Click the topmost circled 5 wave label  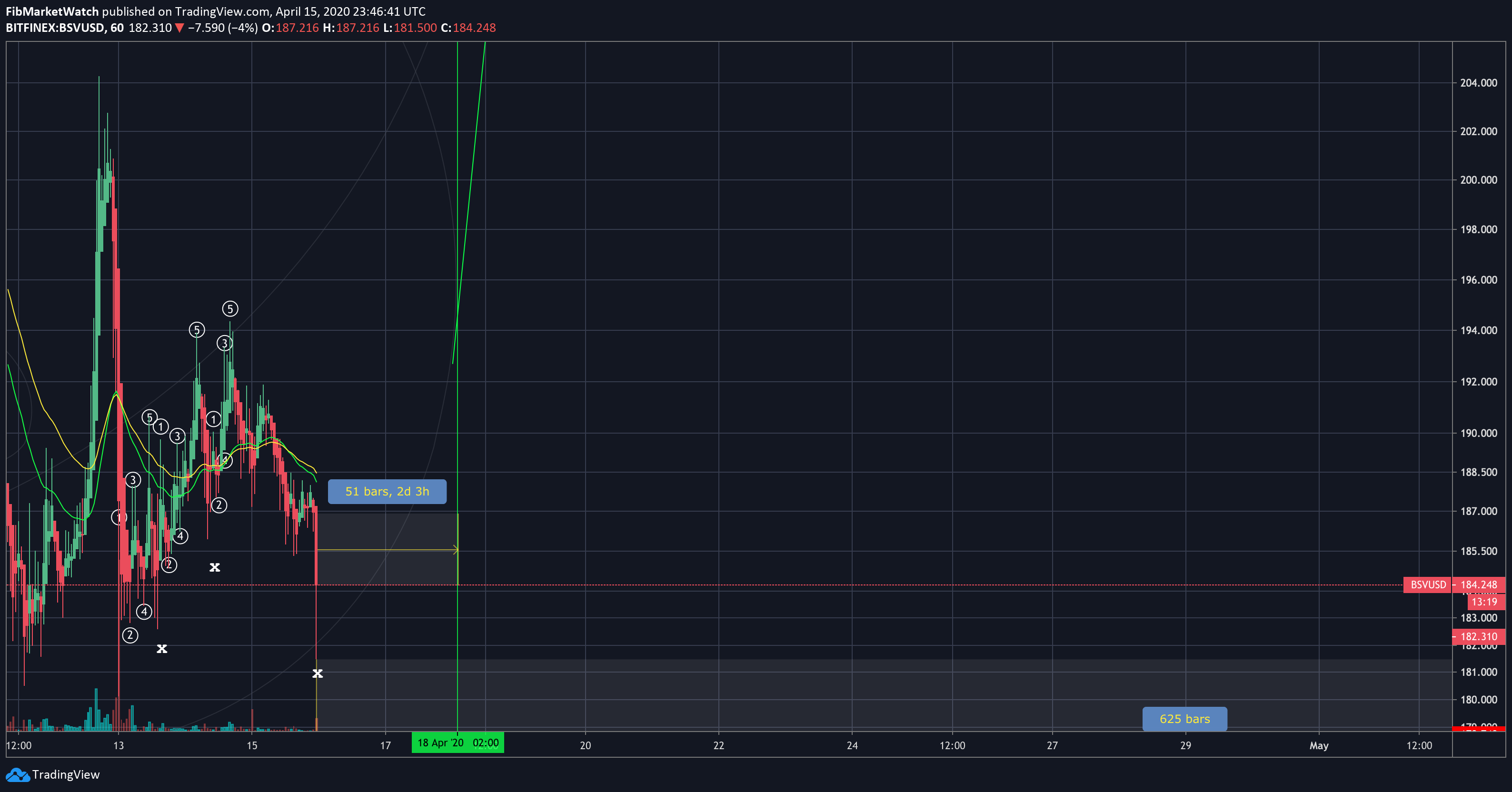click(230, 308)
